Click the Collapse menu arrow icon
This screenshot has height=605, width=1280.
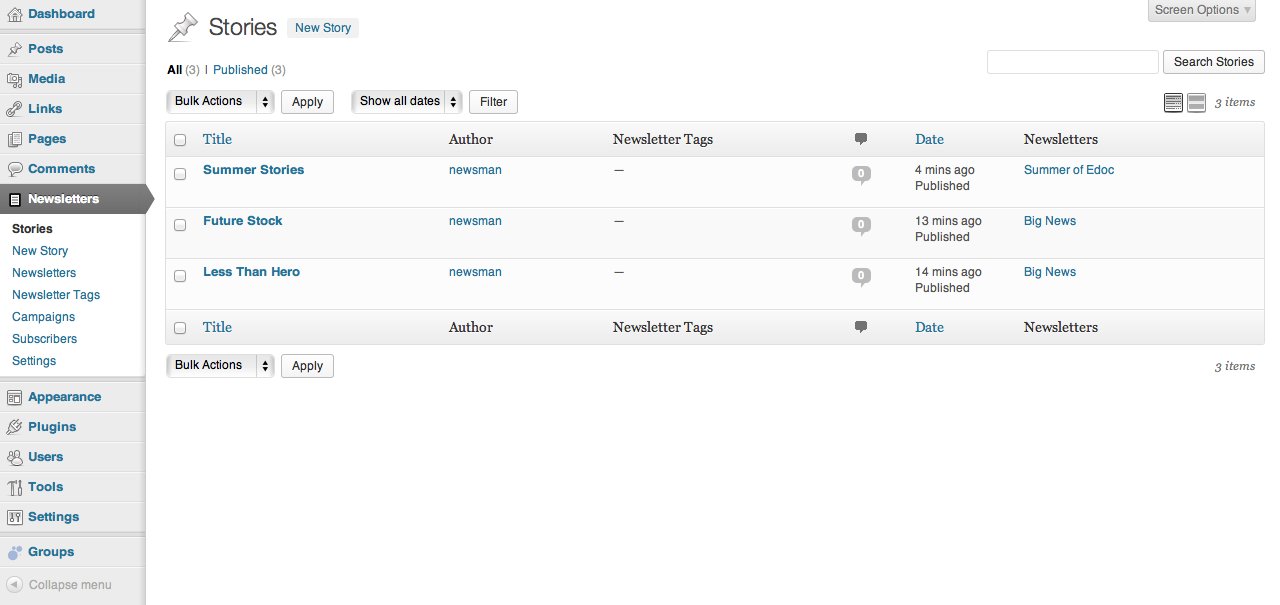tap(15, 585)
